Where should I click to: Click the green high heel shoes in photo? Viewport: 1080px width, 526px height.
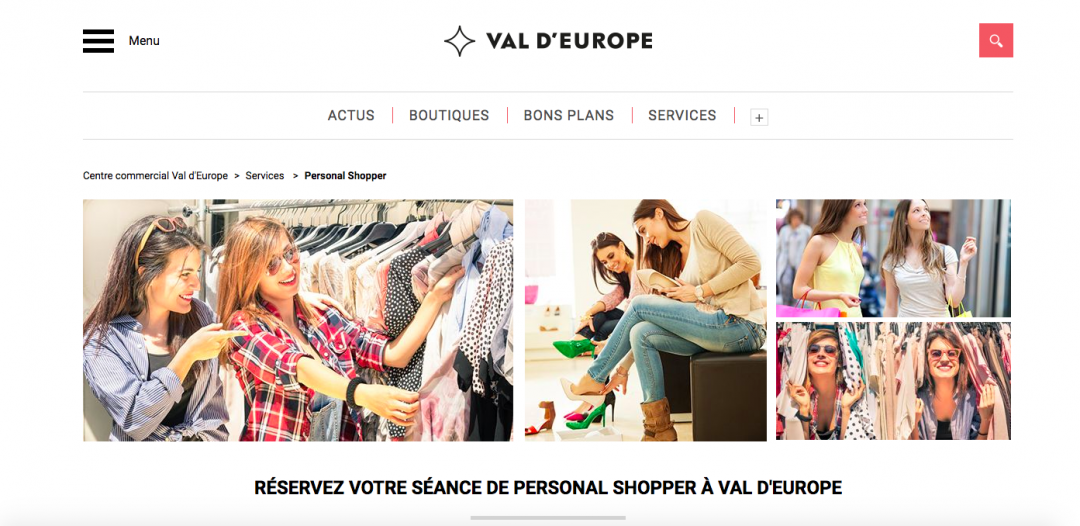click(x=575, y=348)
